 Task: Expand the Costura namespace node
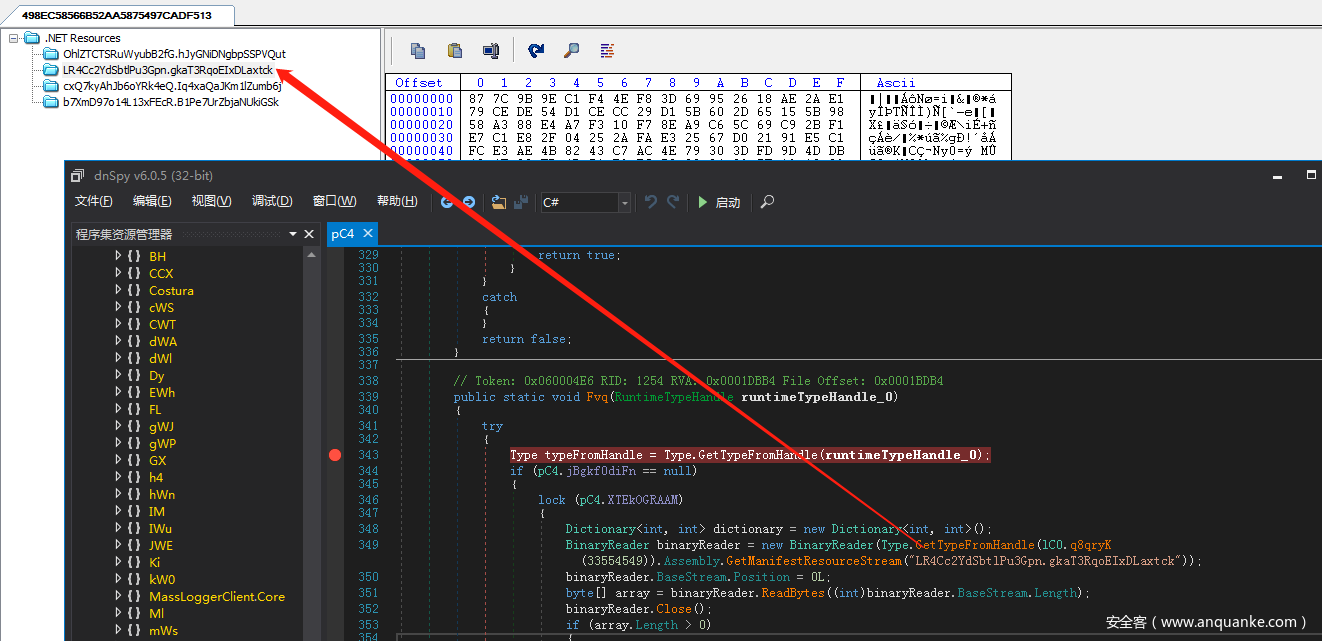point(119,291)
